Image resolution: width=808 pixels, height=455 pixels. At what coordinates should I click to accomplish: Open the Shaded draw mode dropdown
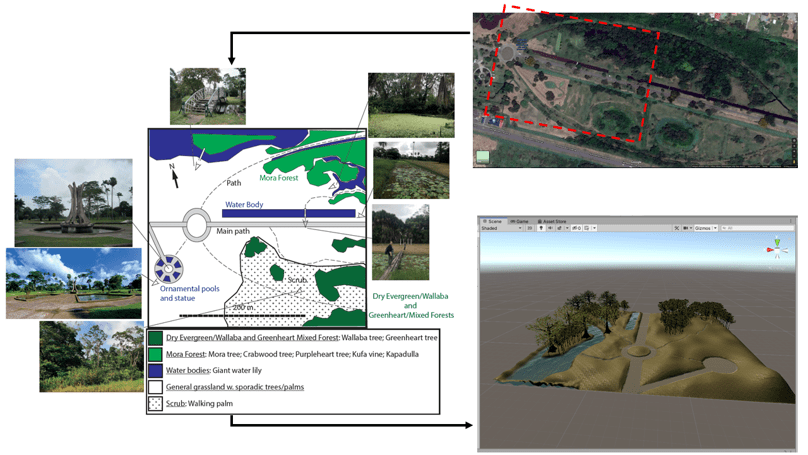coord(500,228)
